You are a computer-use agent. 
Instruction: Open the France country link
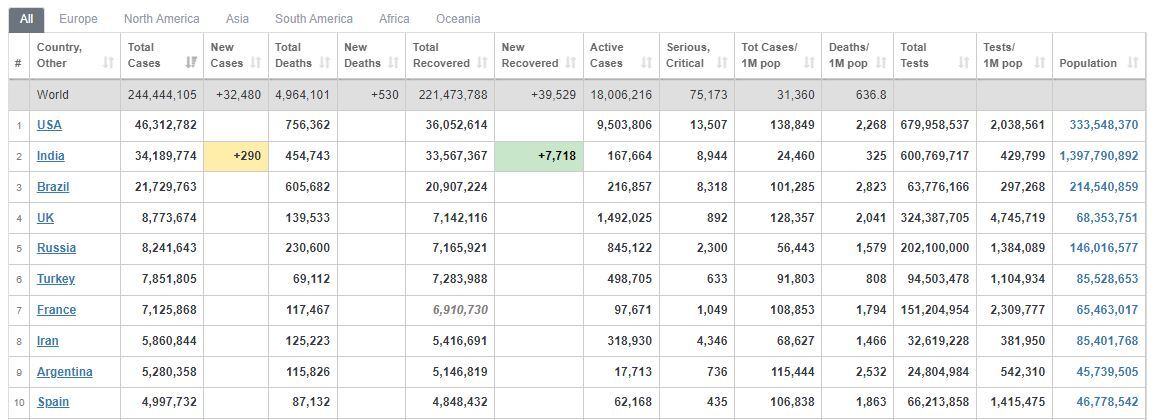pyautogui.click(x=56, y=310)
